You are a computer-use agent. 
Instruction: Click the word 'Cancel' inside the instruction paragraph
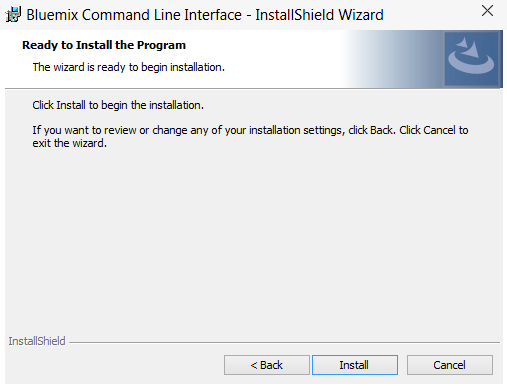pos(439,130)
